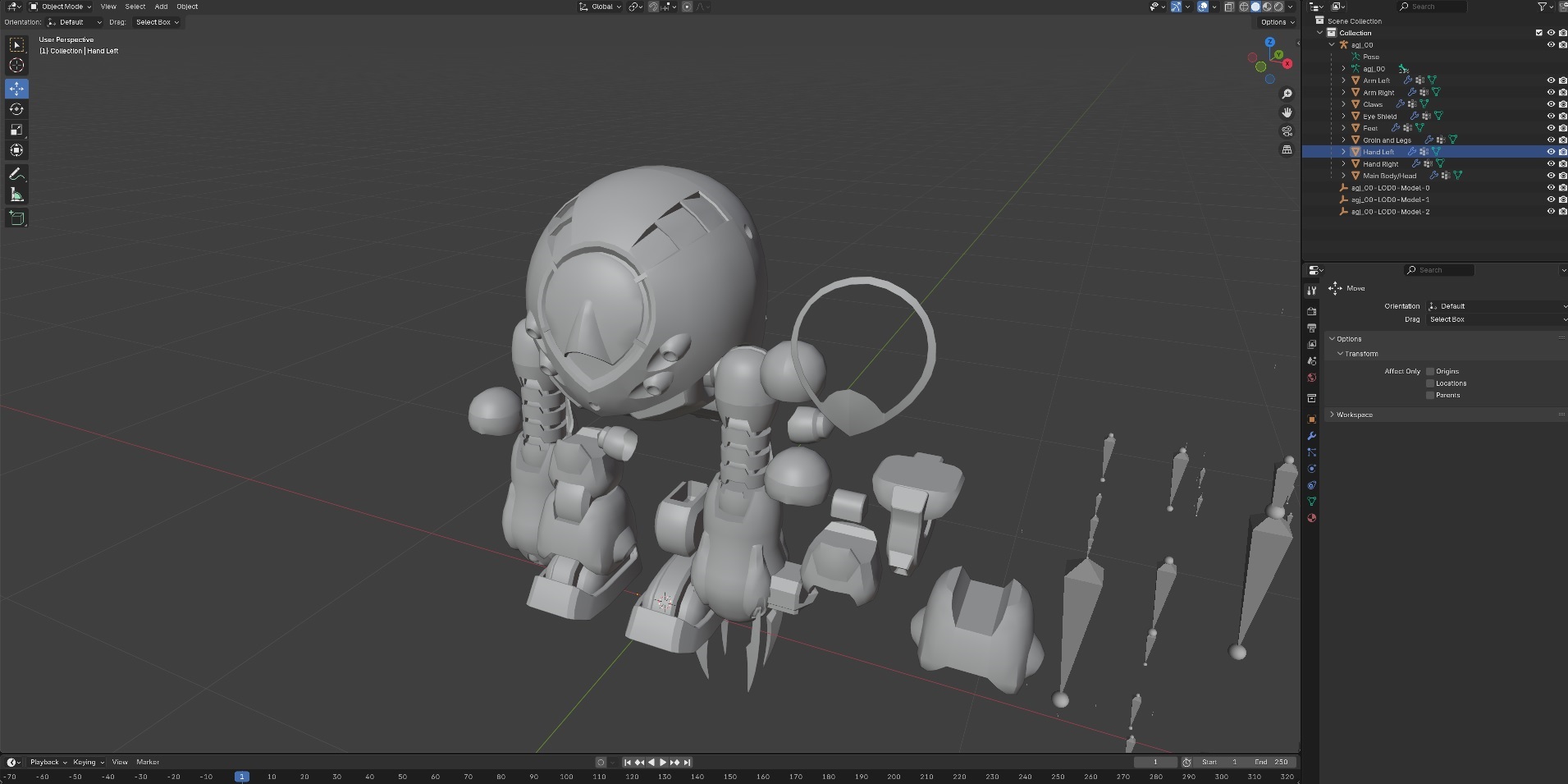Open the Object properties tab
Viewport: 1568px width, 784px height.
[x=1311, y=420]
